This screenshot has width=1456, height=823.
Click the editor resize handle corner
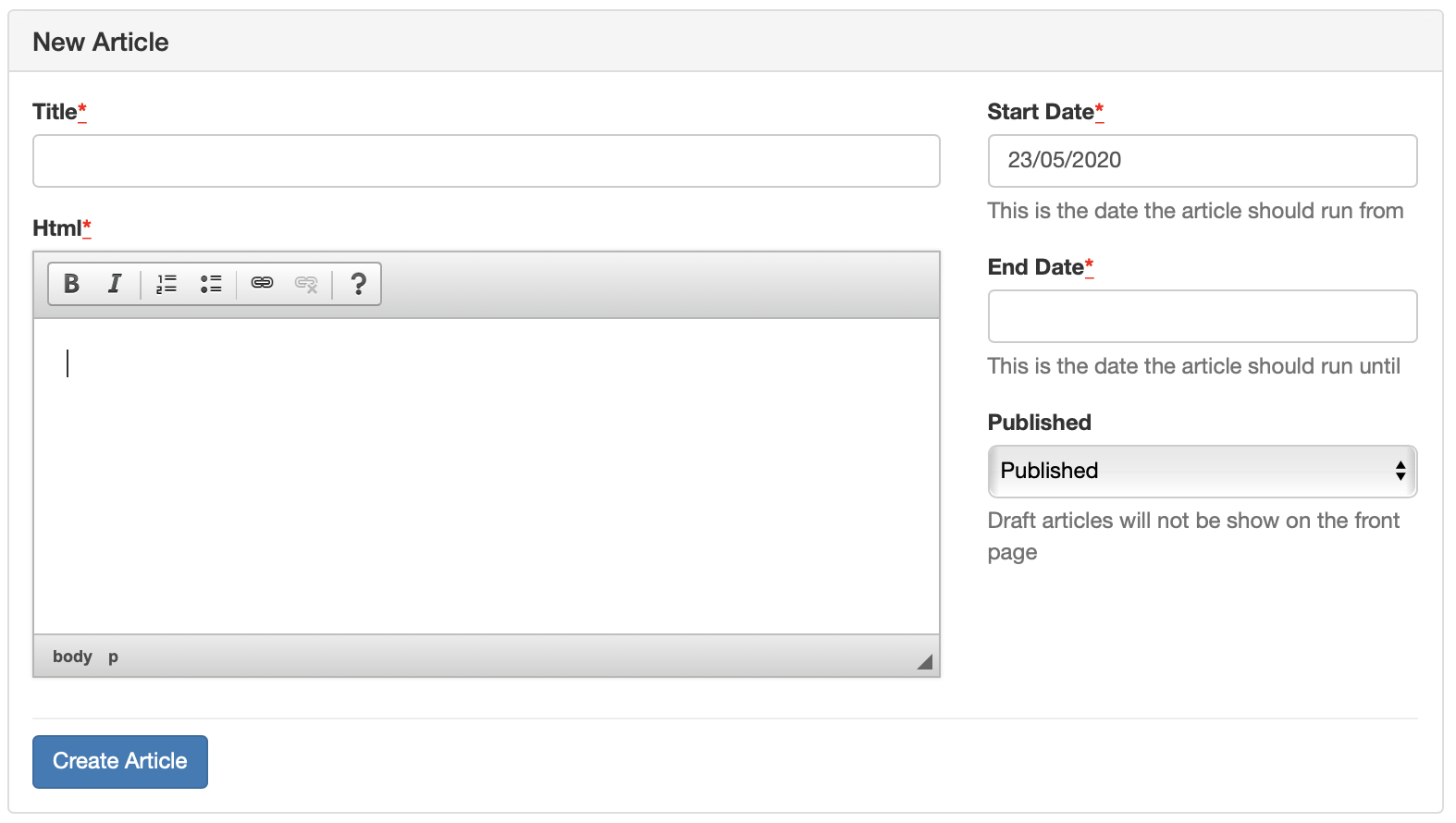pyautogui.click(x=924, y=661)
